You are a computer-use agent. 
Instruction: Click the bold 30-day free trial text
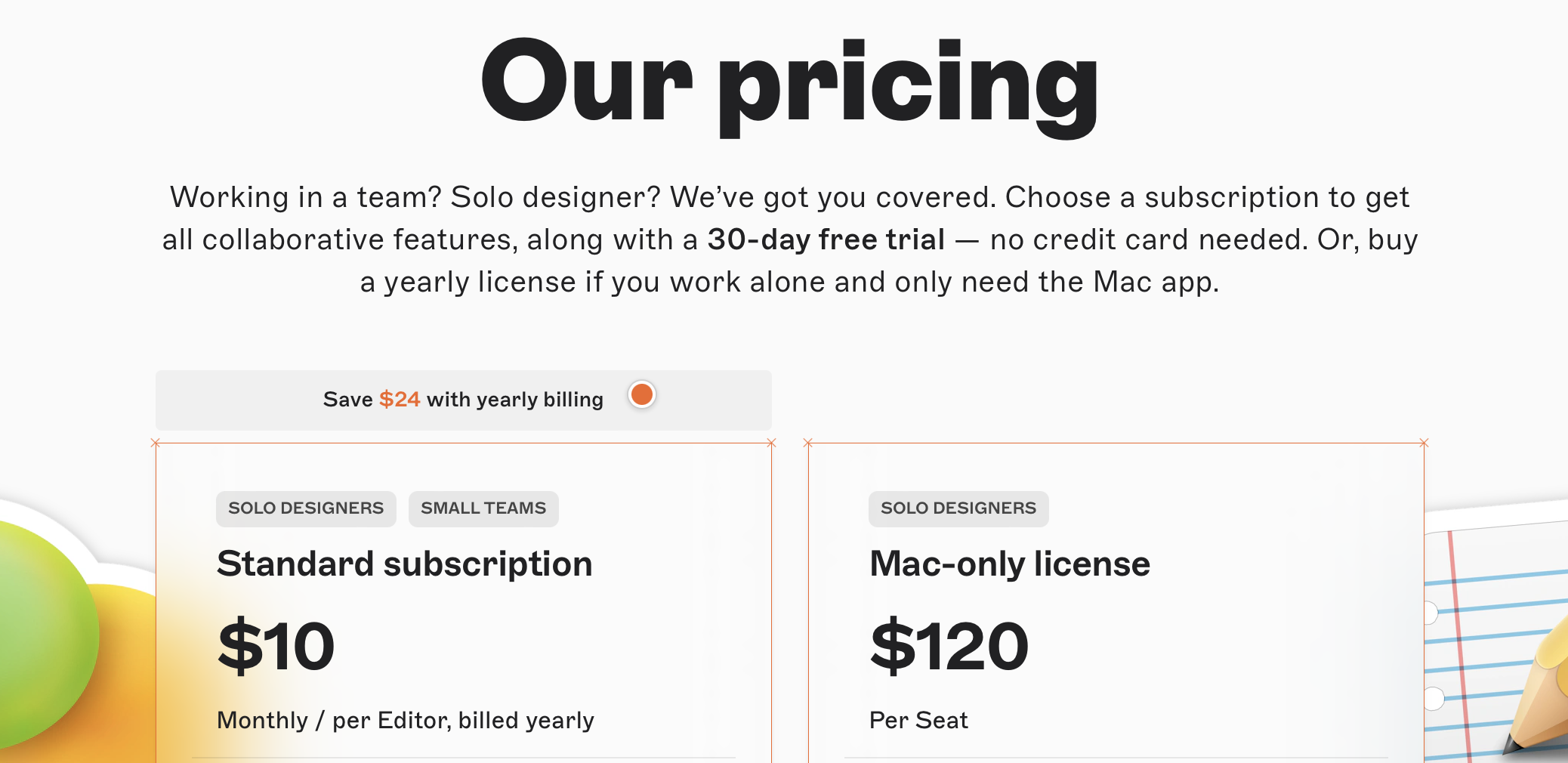coord(826,239)
